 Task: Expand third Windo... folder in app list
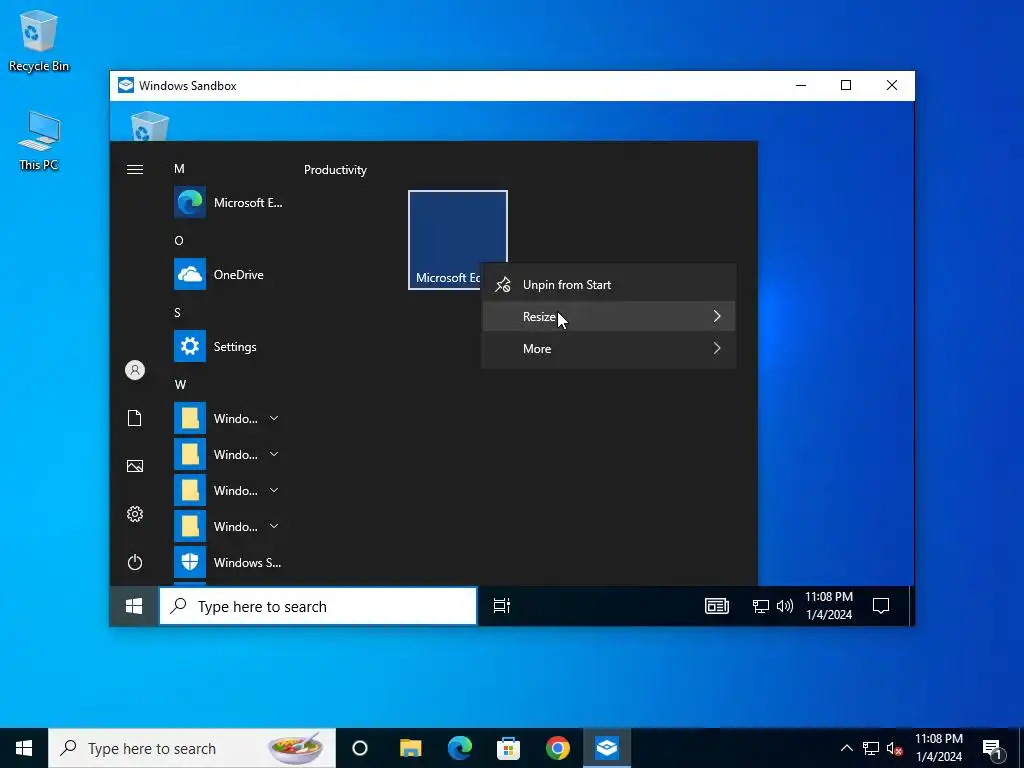tap(274, 490)
